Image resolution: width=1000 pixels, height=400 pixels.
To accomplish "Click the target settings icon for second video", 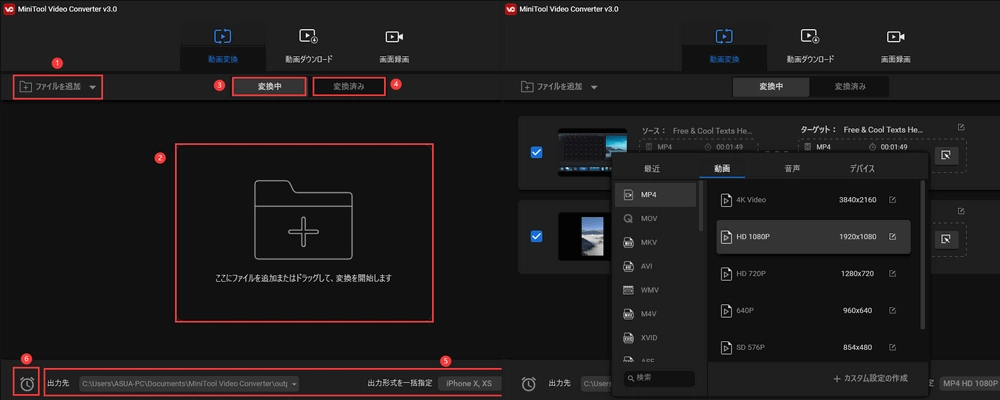I will click(945, 239).
